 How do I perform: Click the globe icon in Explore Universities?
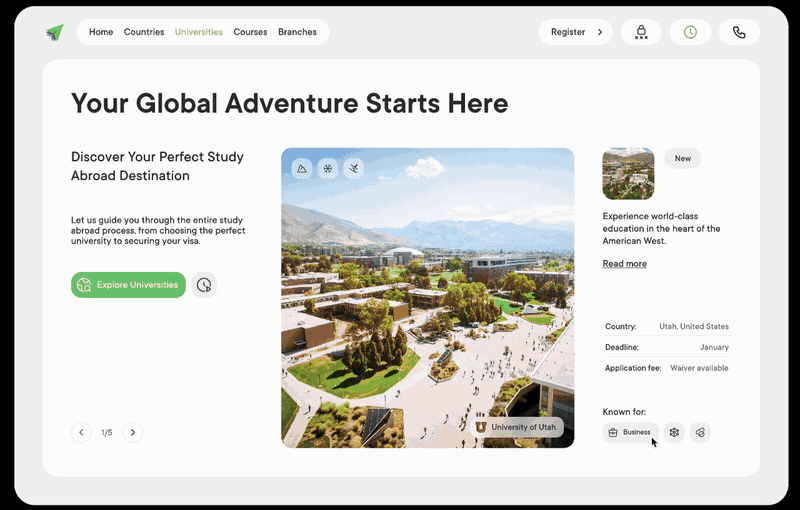(x=84, y=285)
